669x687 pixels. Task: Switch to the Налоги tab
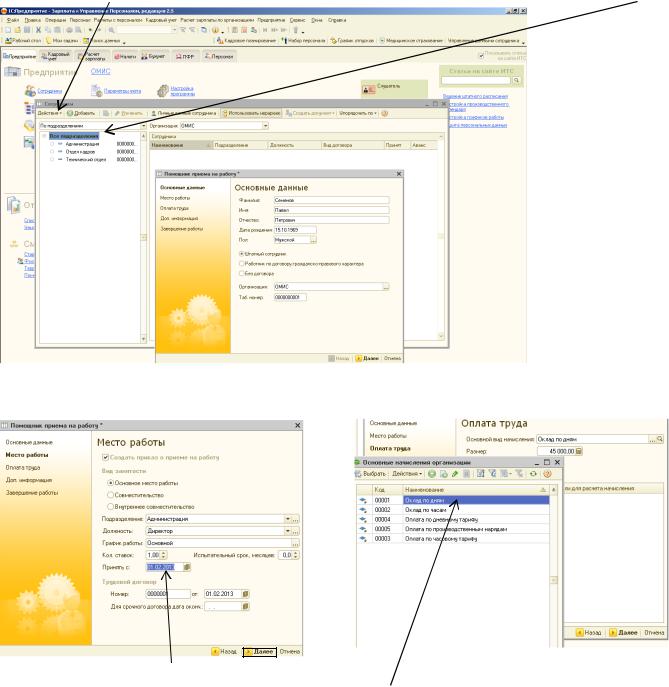tap(125, 56)
